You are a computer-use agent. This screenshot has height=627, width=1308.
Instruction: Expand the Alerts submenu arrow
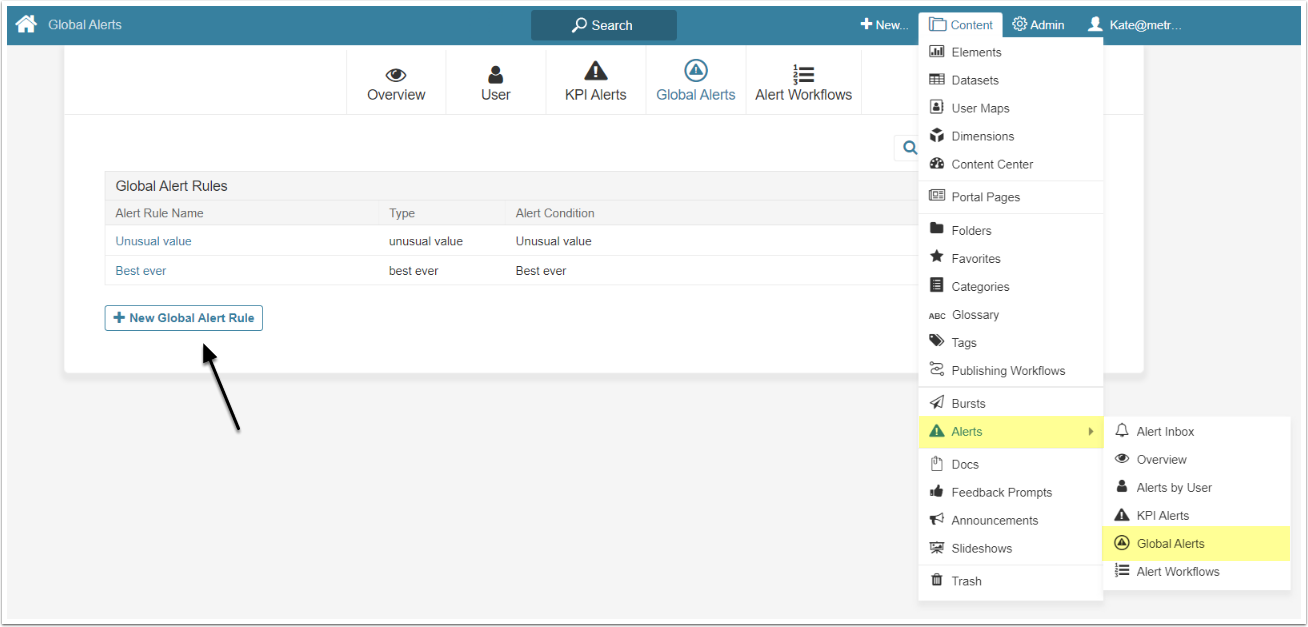[1090, 432]
